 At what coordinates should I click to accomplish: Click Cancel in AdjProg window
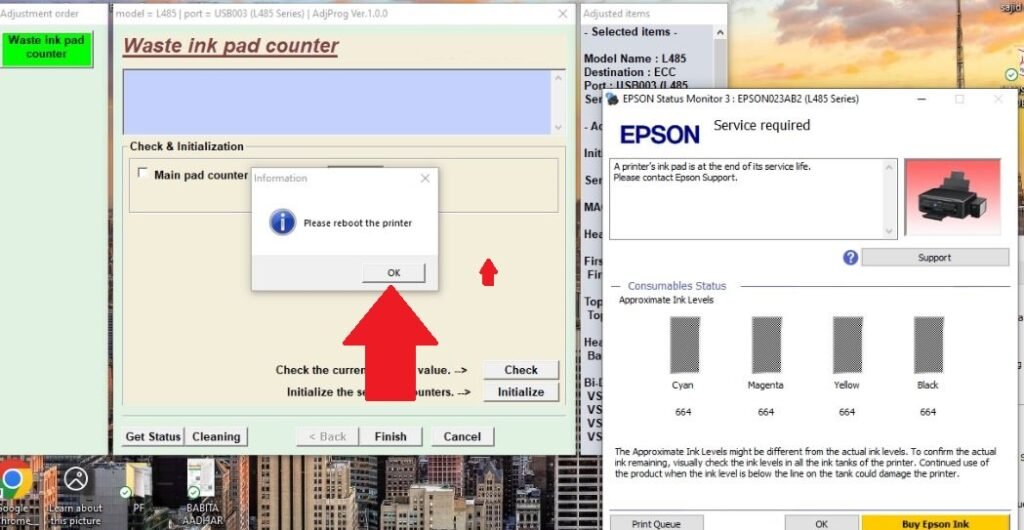point(462,437)
